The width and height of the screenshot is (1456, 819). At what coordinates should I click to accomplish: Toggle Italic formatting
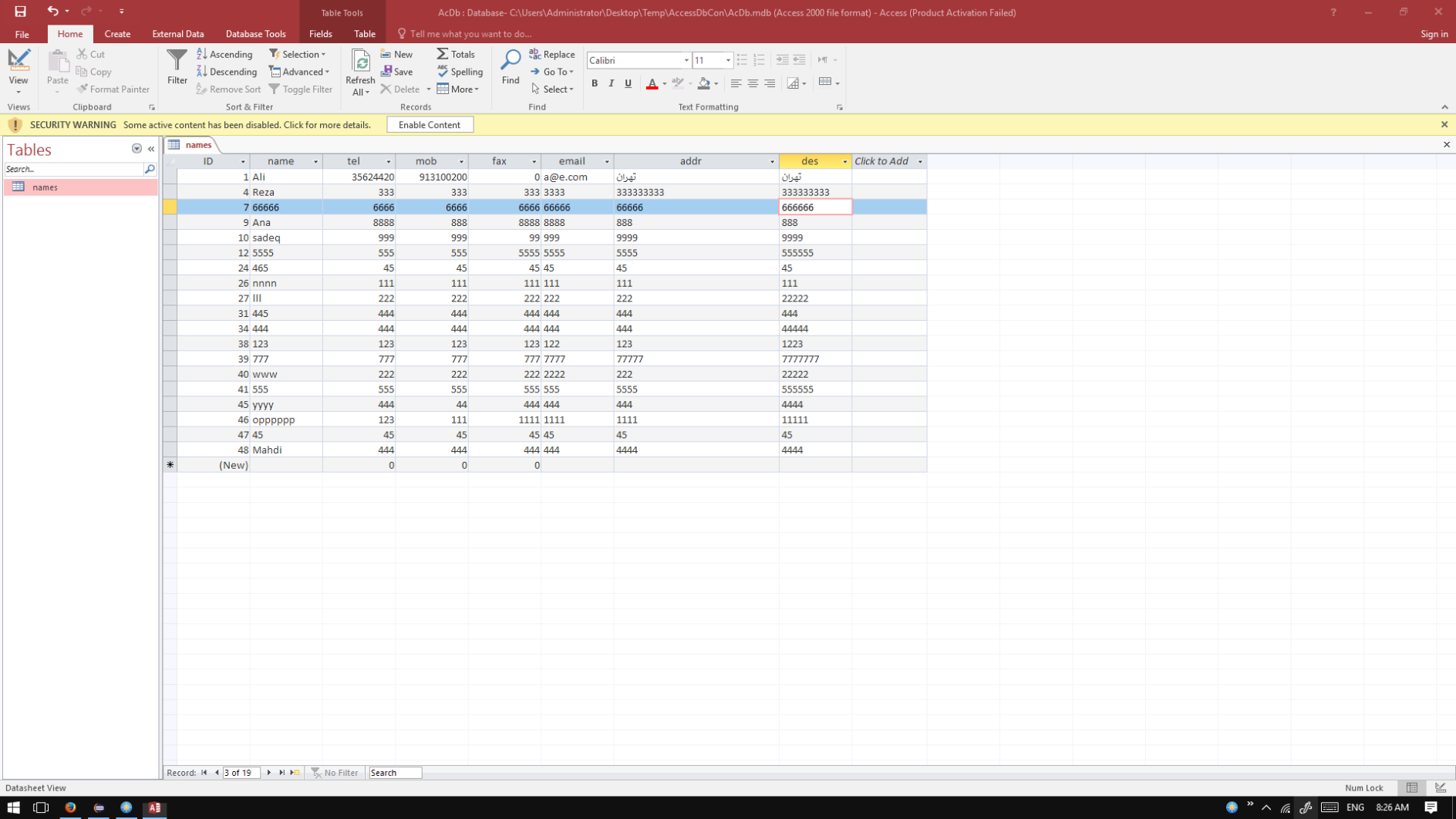pyautogui.click(x=612, y=83)
